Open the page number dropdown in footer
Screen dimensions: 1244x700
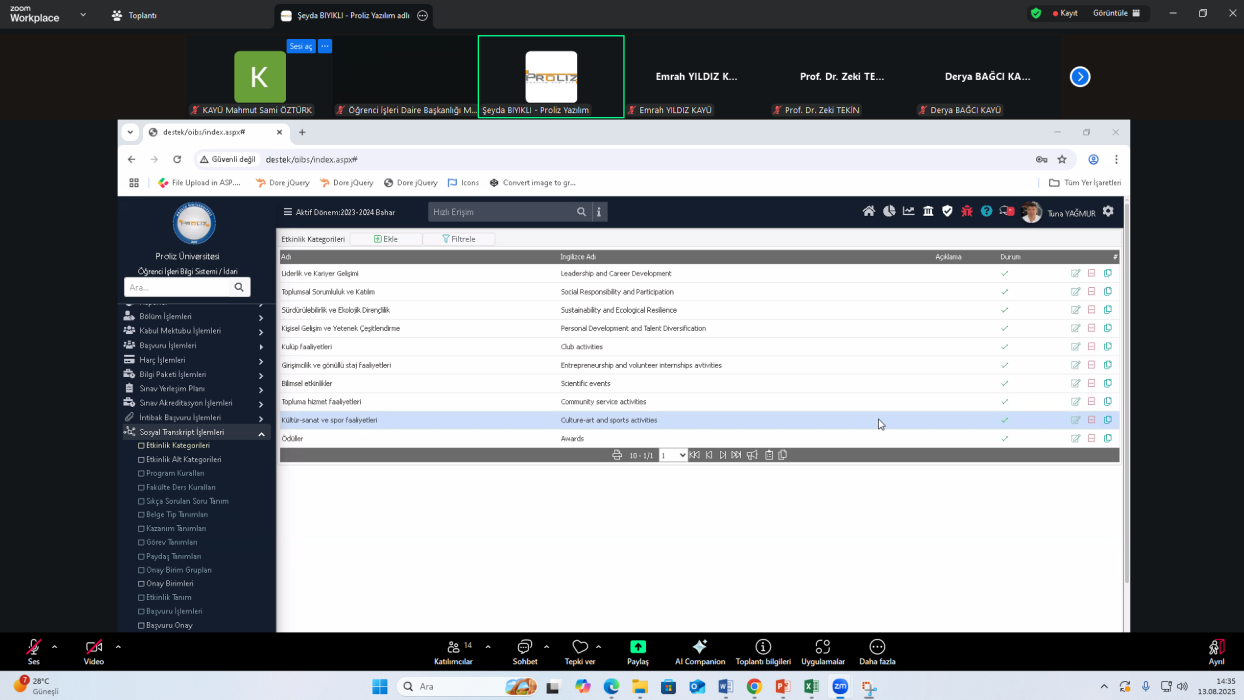[x=673, y=455]
